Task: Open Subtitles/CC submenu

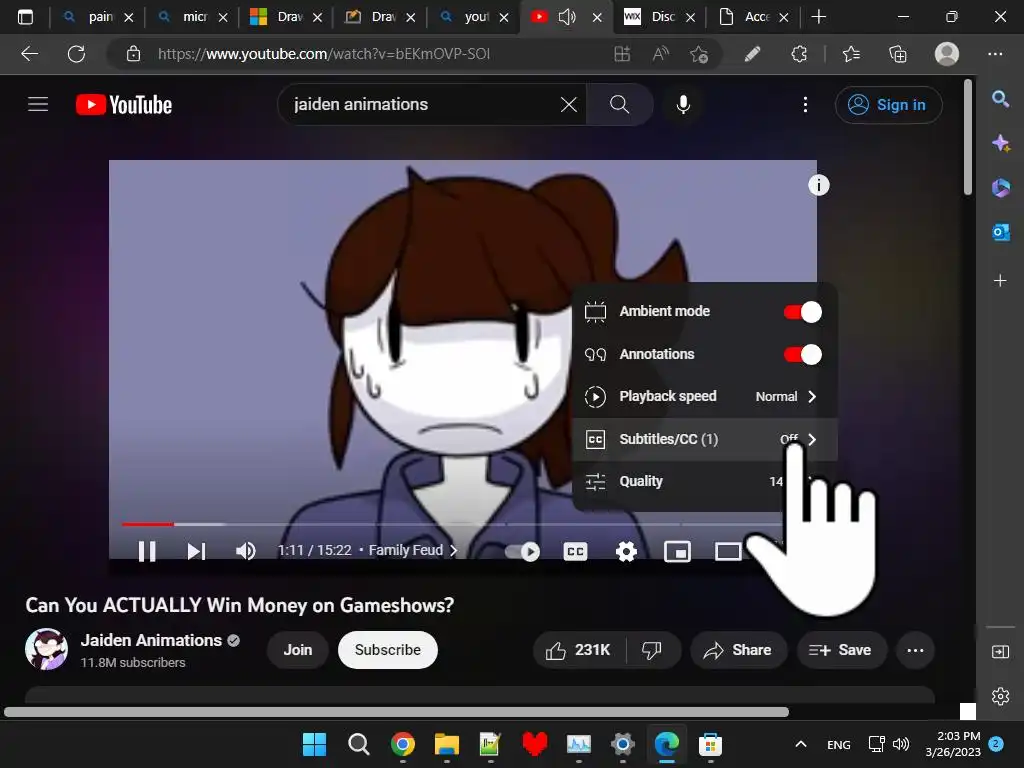Action: tap(704, 439)
